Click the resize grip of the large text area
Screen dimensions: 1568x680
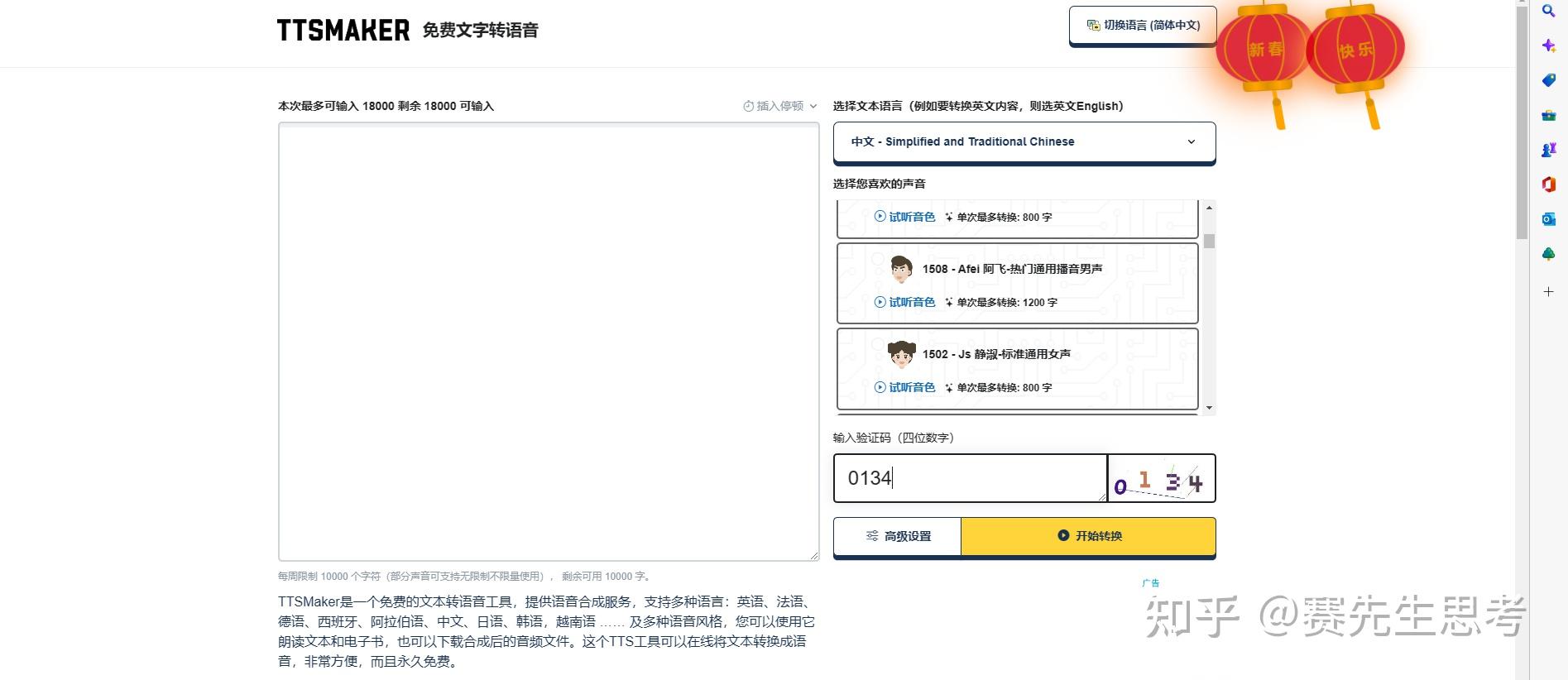tap(814, 556)
